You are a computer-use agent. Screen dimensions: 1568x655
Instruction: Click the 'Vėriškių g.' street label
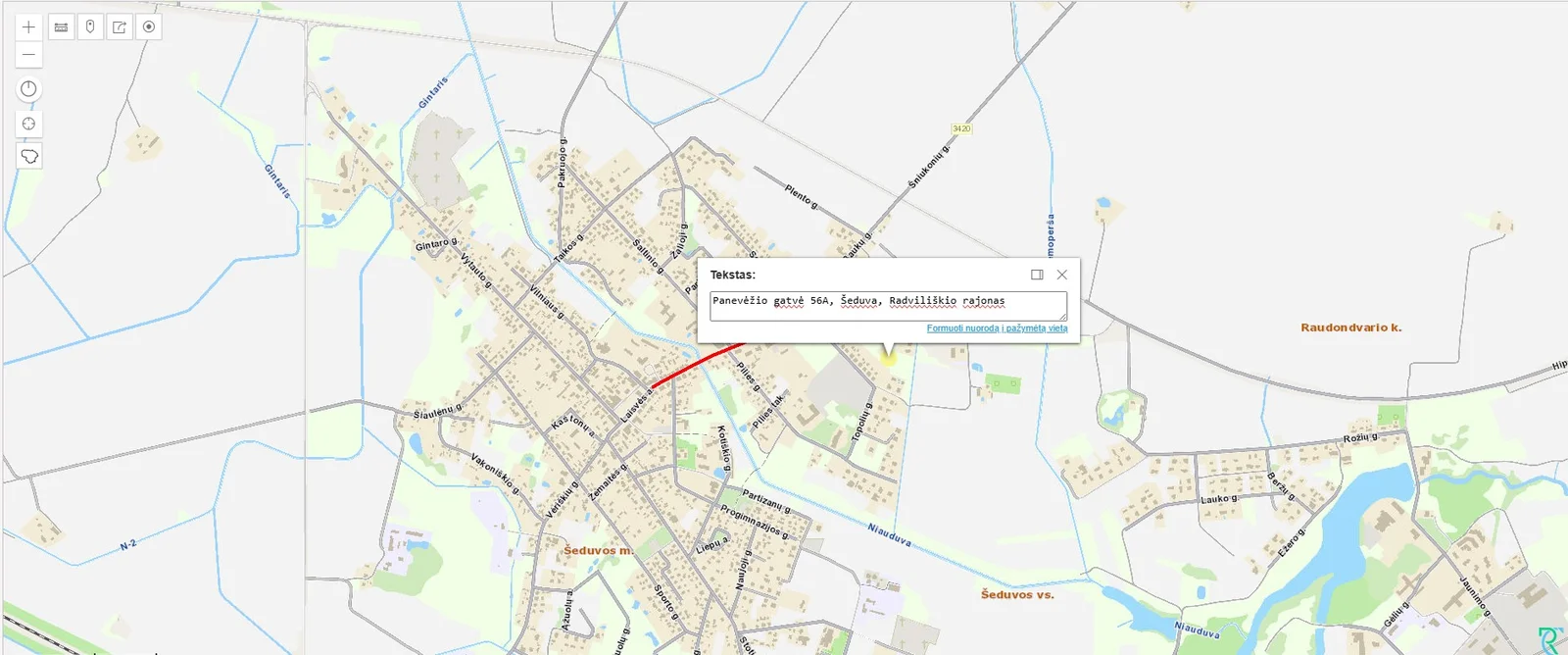(562, 498)
